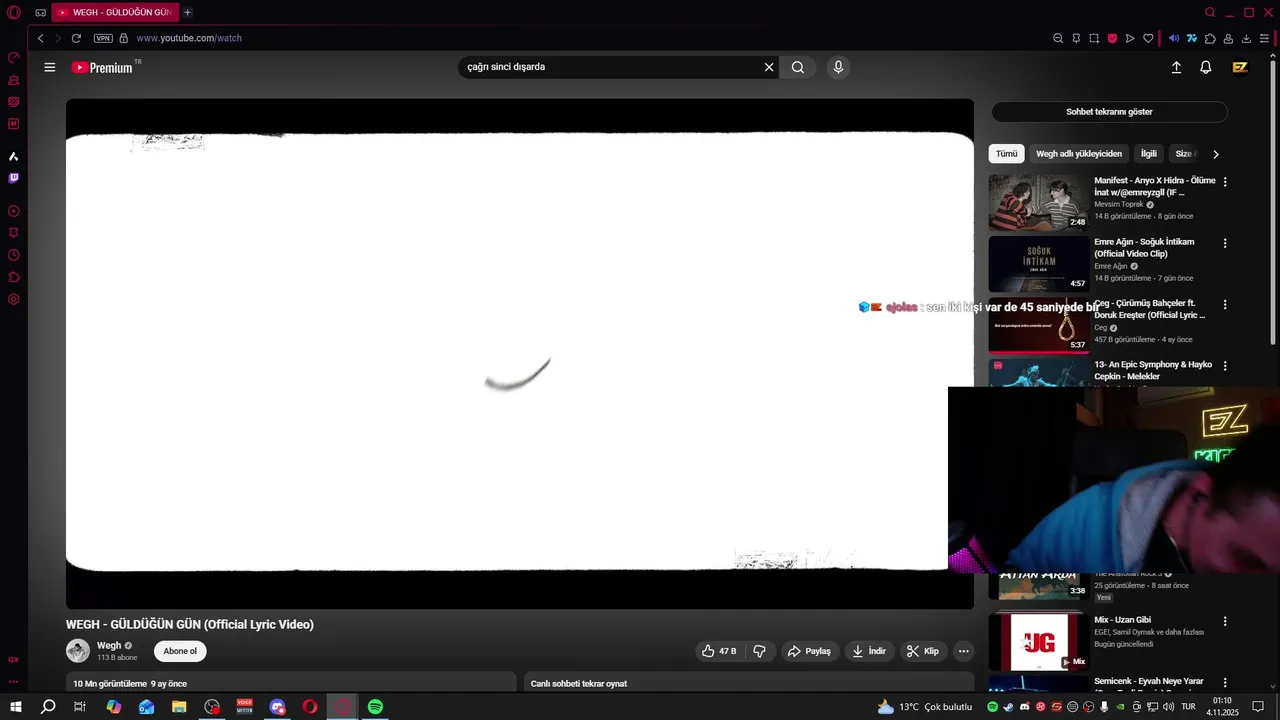1280x720 pixels.
Task: Open options for An Epic Symphony video
Action: click(x=1225, y=366)
